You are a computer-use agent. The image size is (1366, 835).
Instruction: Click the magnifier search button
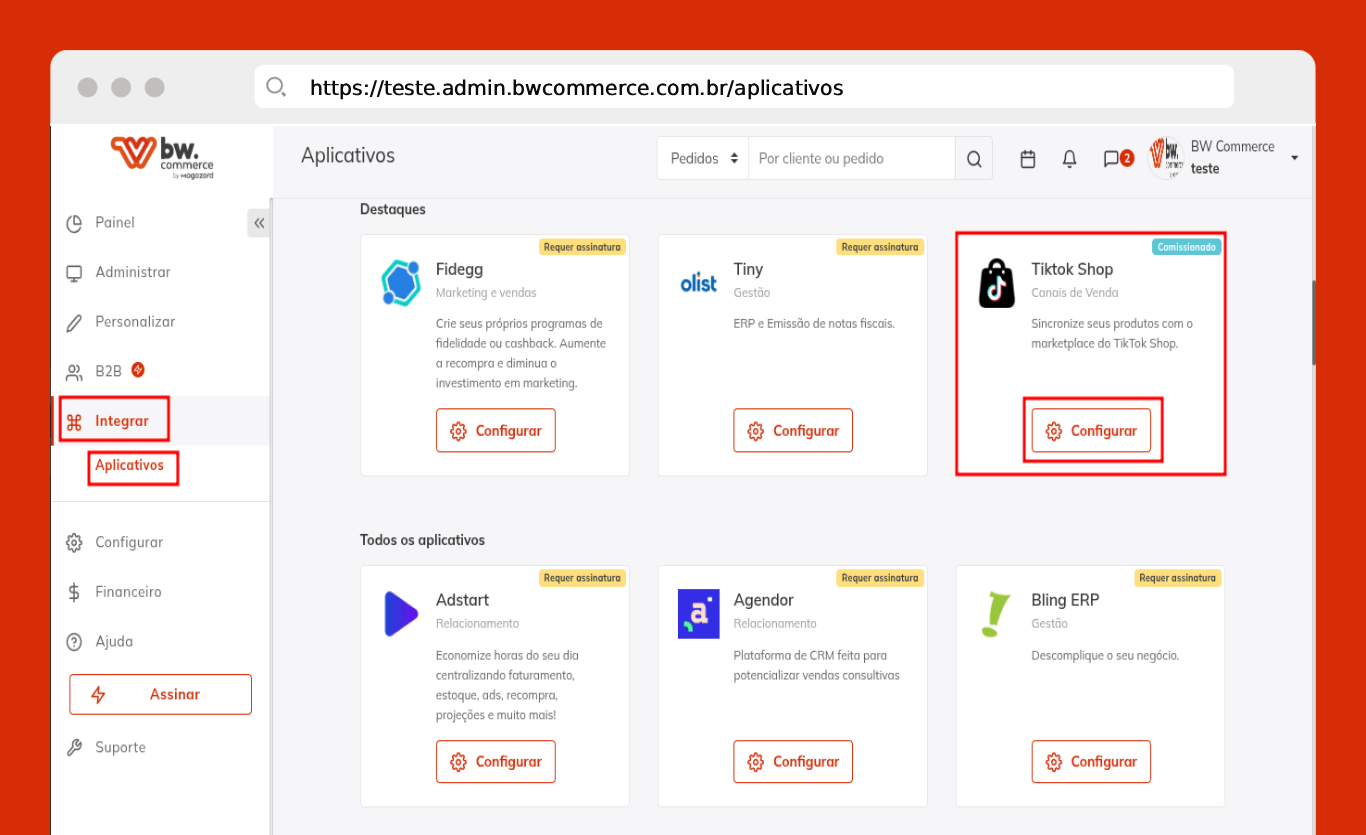[974, 159]
